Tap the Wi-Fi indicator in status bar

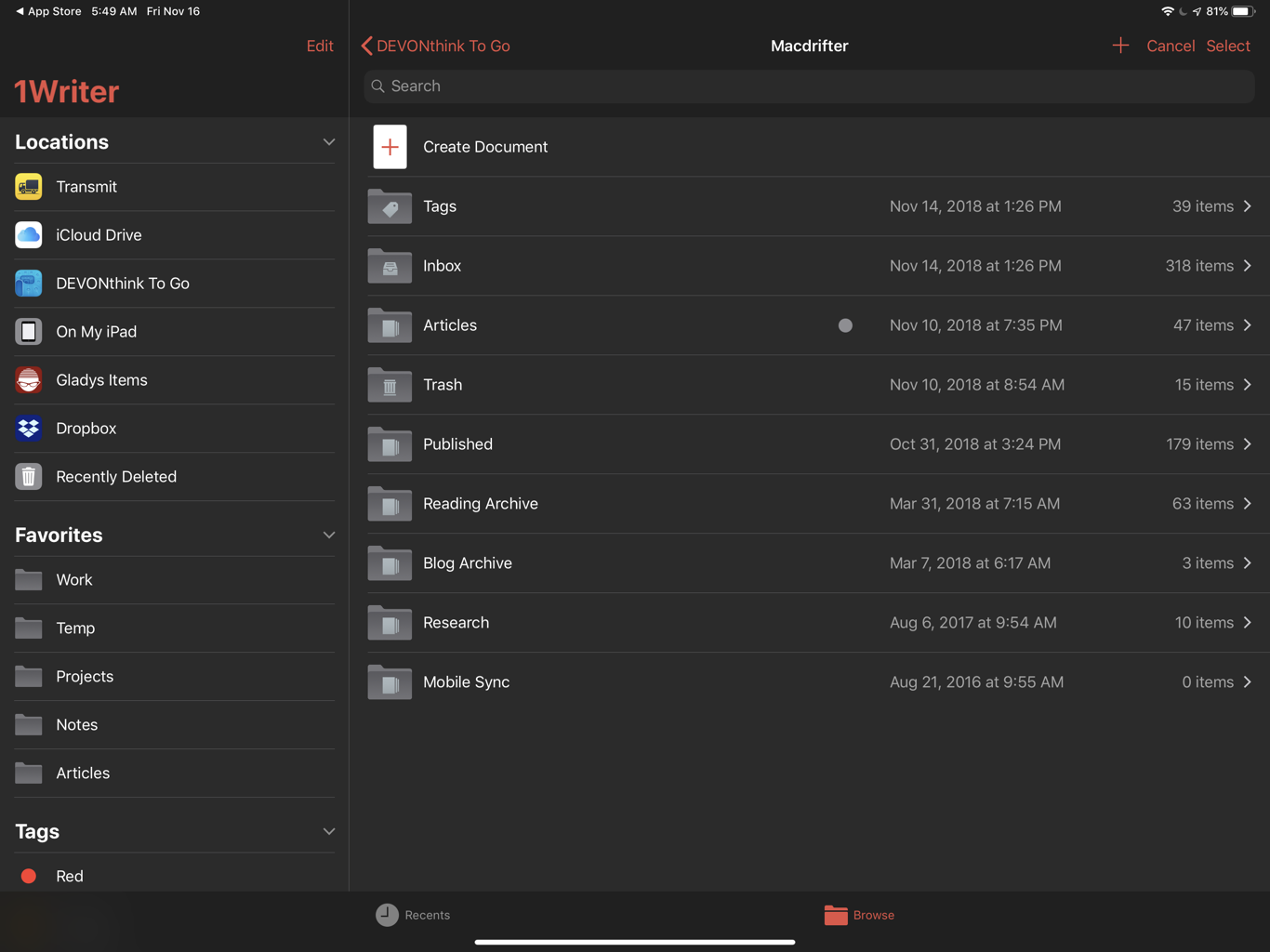click(1168, 11)
